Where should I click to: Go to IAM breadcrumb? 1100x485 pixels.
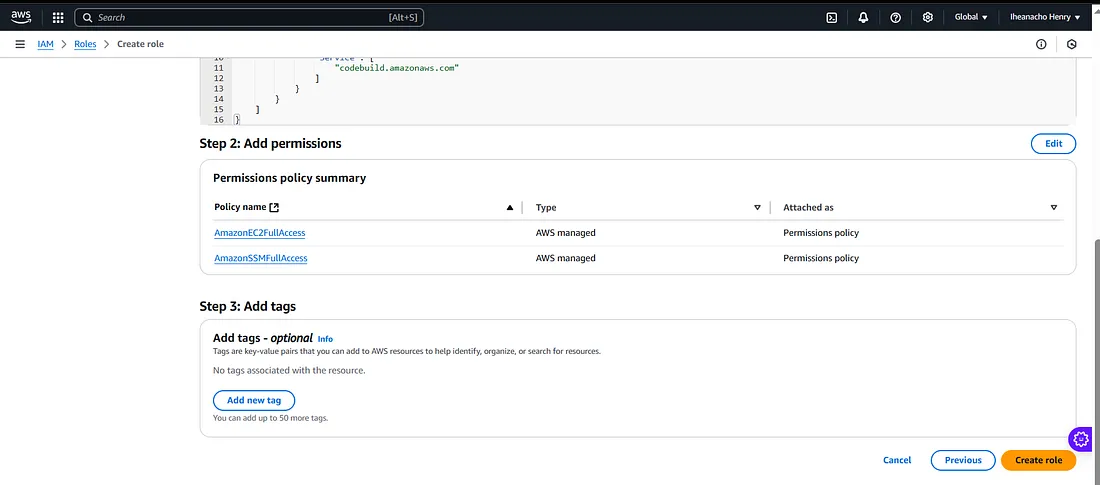(45, 44)
